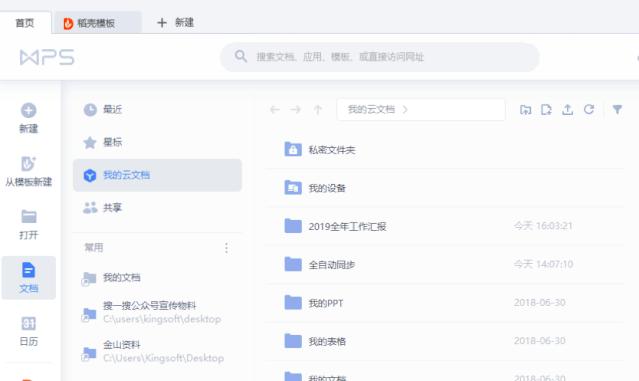Go forward with the right arrow

pos(295,110)
